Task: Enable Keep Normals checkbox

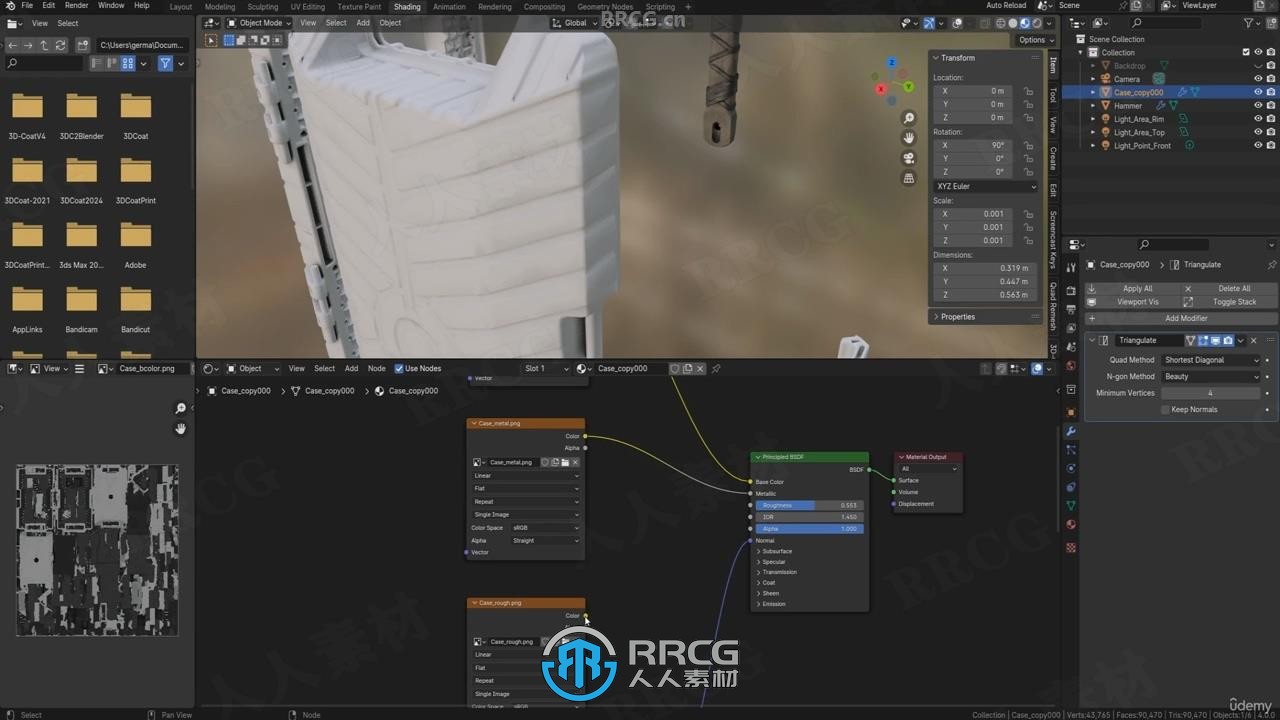Action: pyautogui.click(x=1165, y=409)
